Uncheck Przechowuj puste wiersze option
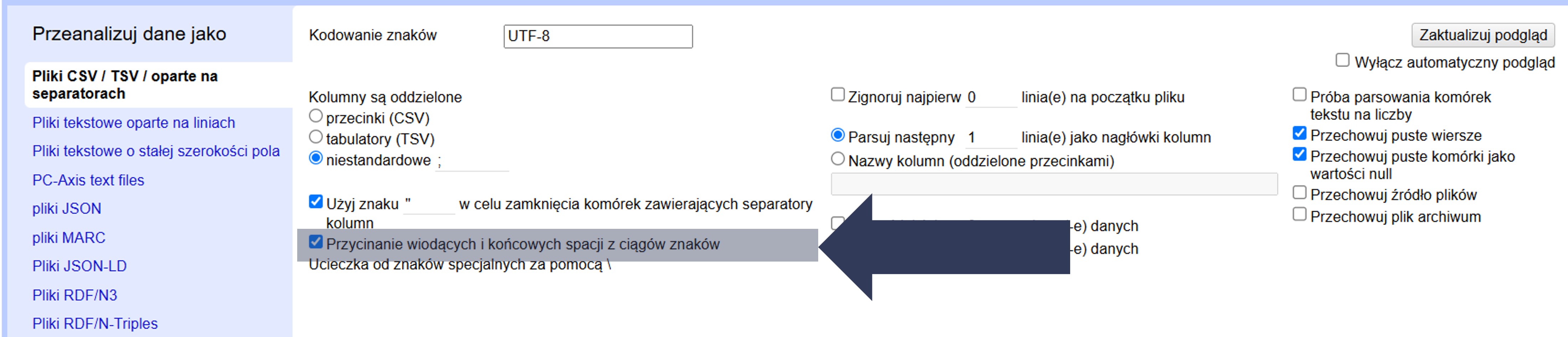This screenshot has width=1568, height=337. pyautogui.click(x=1300, y=133)
